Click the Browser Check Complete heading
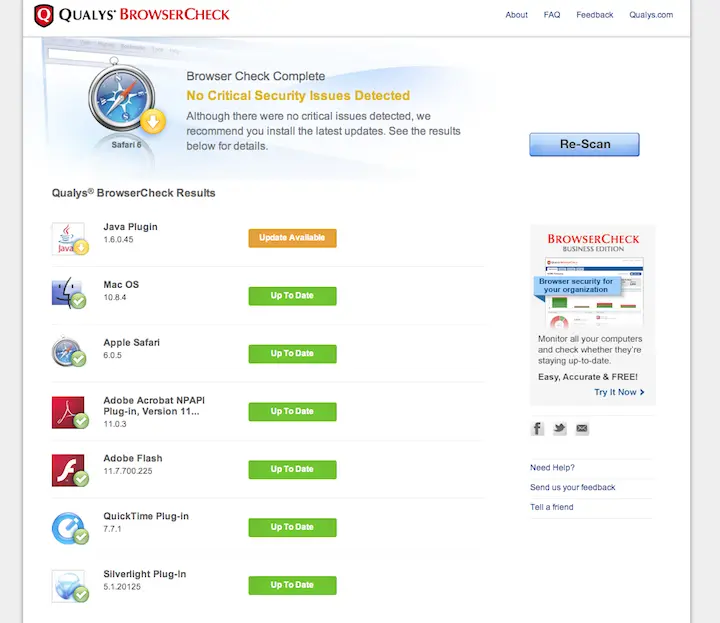The height and width of the screenshot is (623, 720). pos(256,76)
